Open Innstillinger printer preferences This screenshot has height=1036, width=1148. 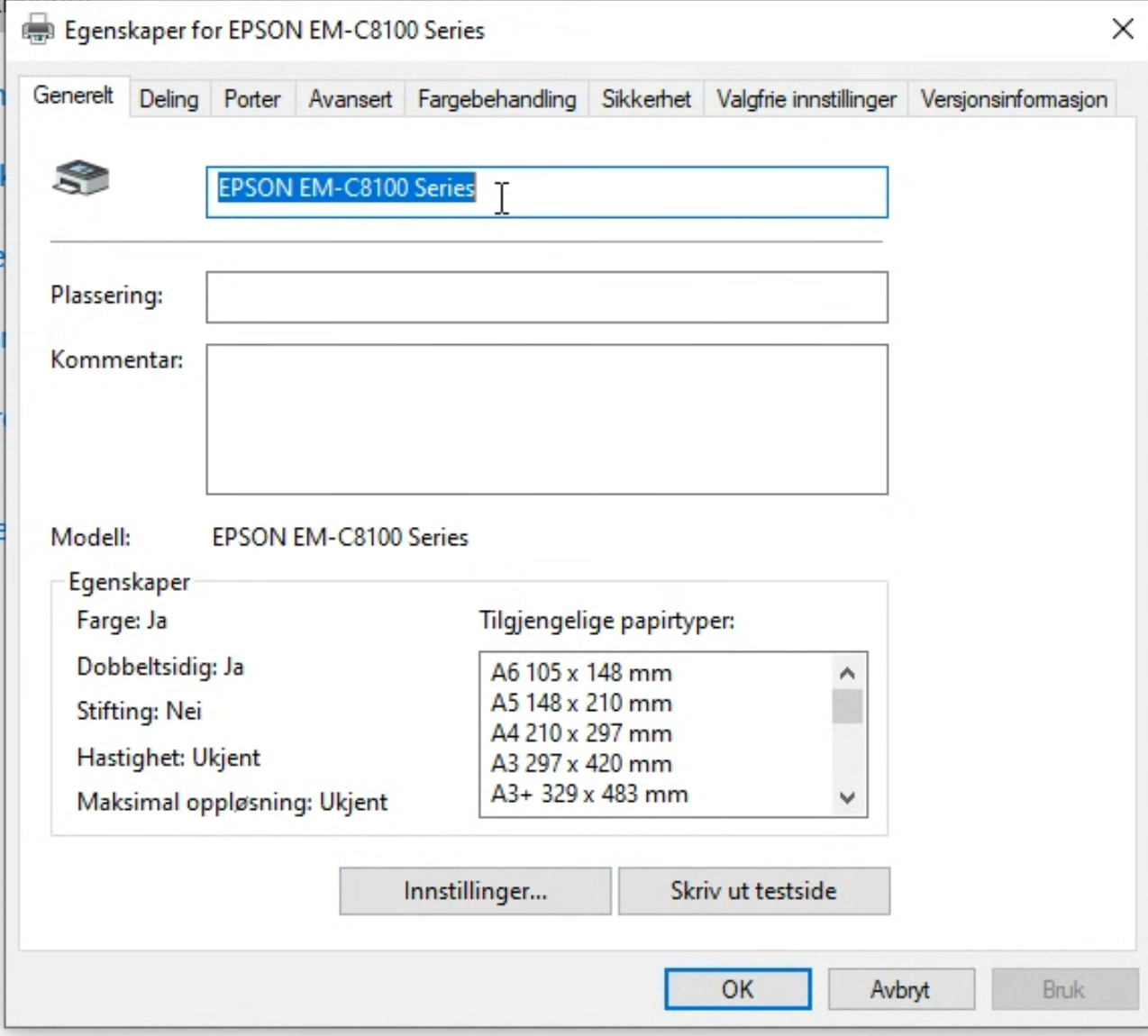coord(475,891)
